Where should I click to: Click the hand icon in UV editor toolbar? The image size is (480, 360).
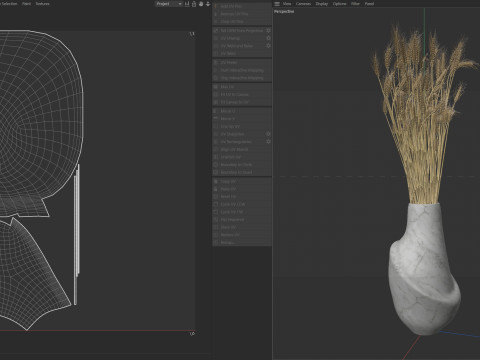201,4
